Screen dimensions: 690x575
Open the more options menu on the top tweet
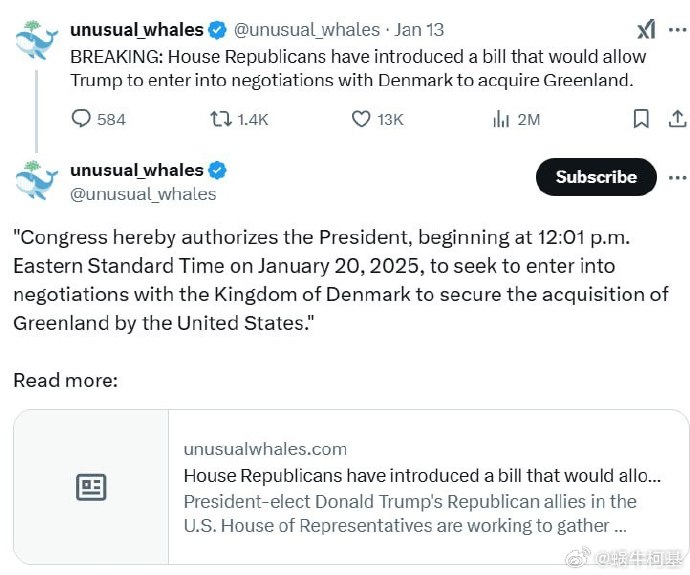[675, 30]
